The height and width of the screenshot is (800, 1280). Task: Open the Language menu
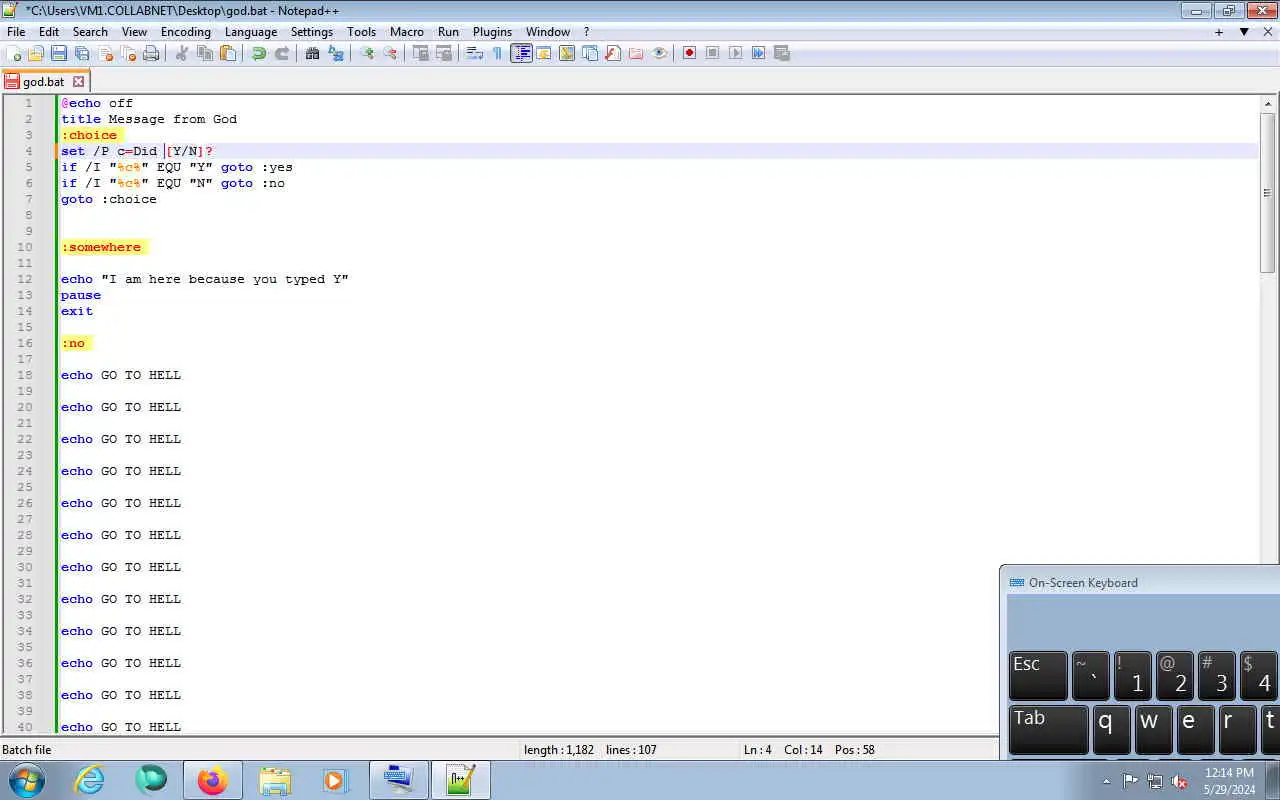coord(251,32)
